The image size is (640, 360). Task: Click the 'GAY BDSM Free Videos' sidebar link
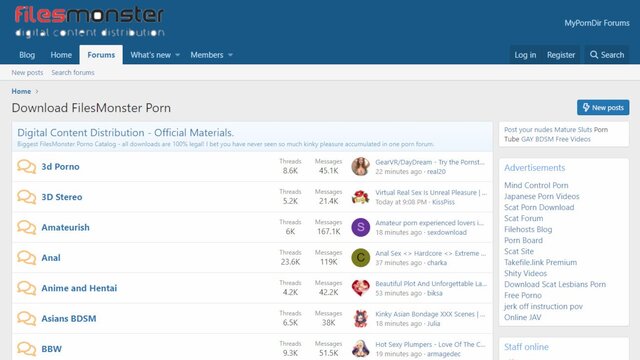coord(556,139)
